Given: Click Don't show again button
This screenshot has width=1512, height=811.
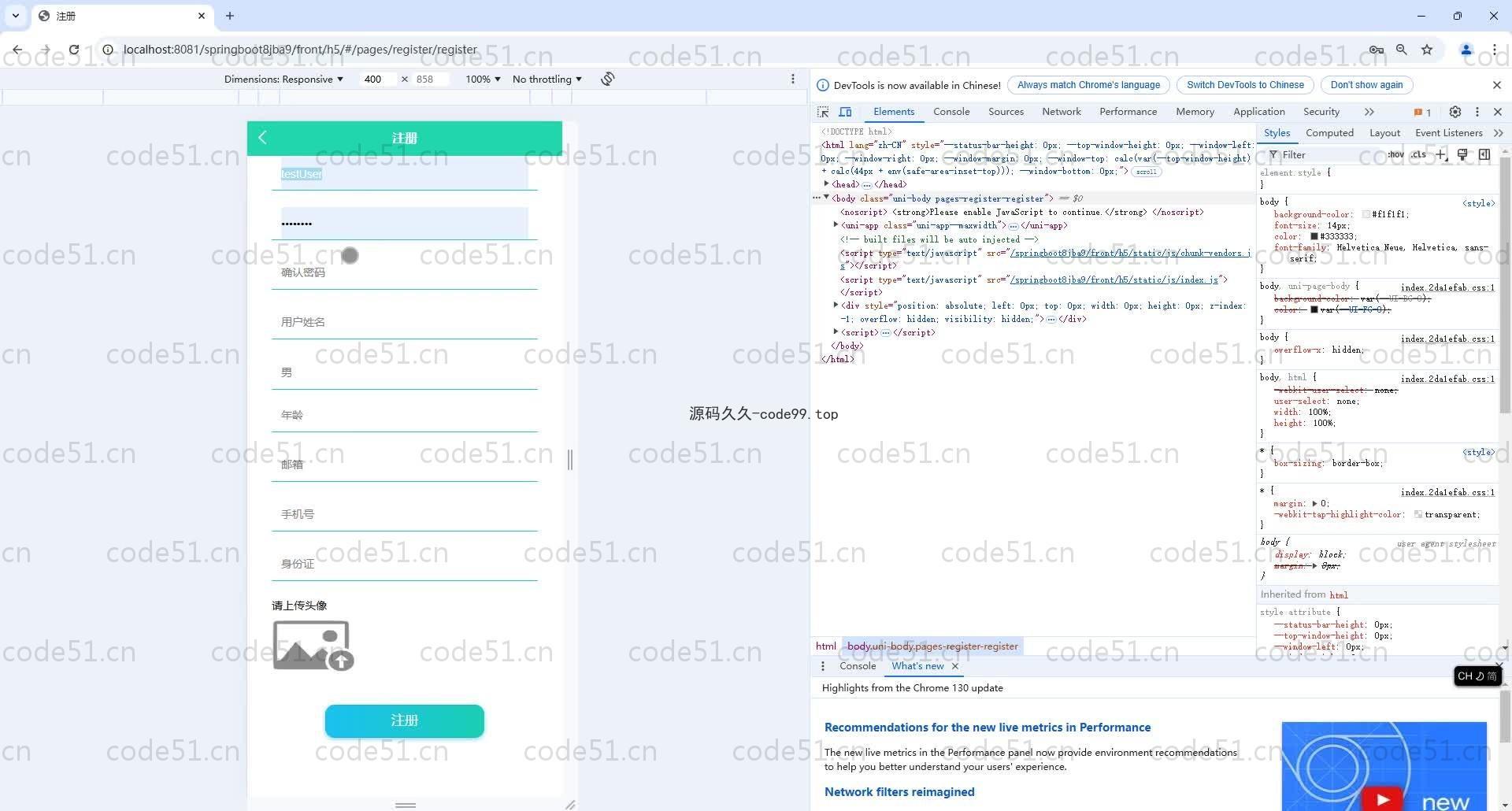Looking at the screenshot, I should (x=1366, y=85).
